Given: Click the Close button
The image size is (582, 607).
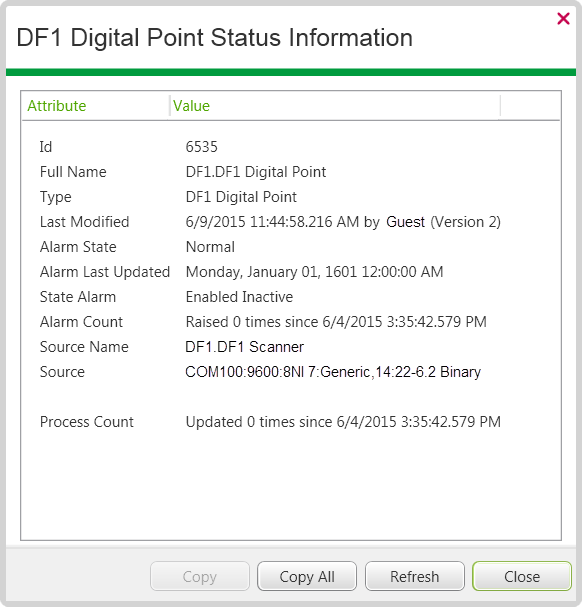Looking at the screenshot, I should (522, 576).
